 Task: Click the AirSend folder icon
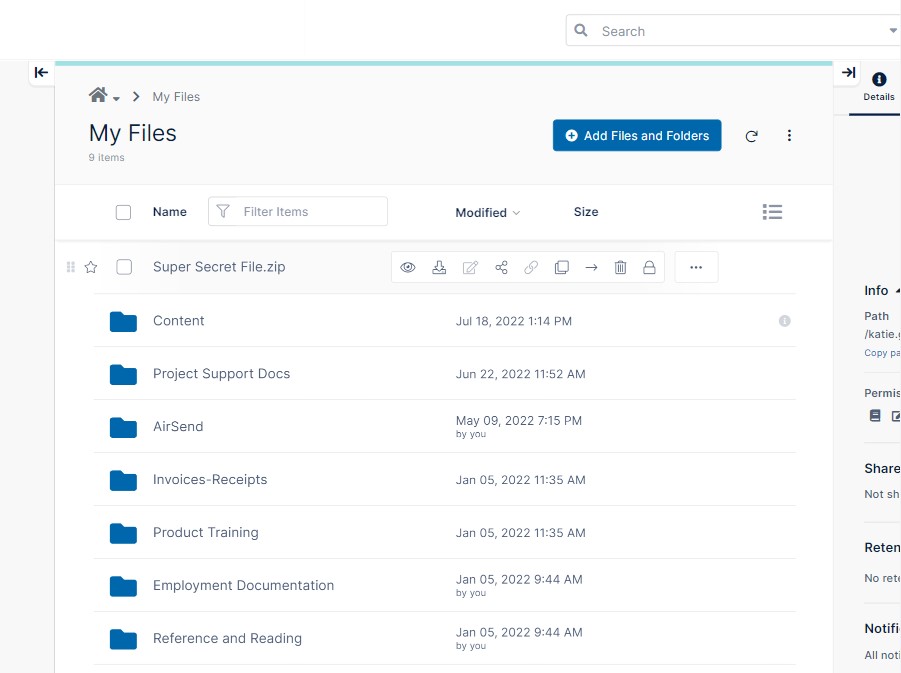click(x=123, y=428)
